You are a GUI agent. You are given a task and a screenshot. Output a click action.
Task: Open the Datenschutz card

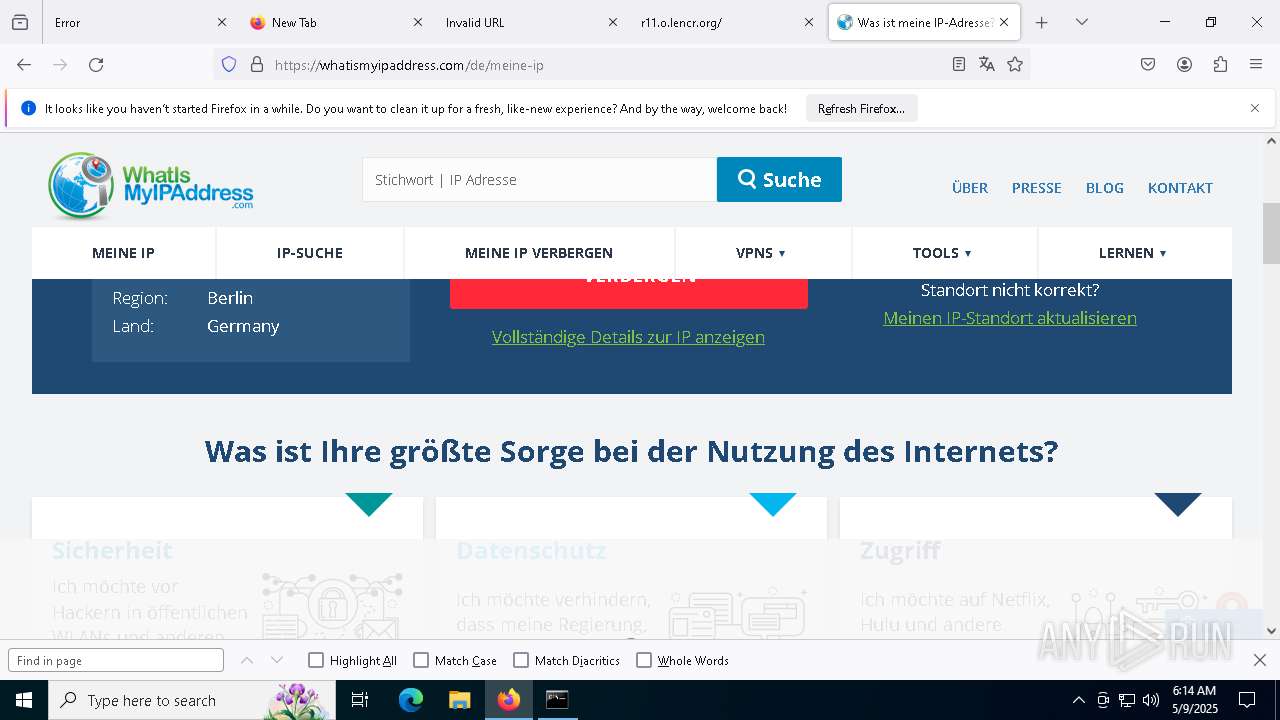pos(631,568)
